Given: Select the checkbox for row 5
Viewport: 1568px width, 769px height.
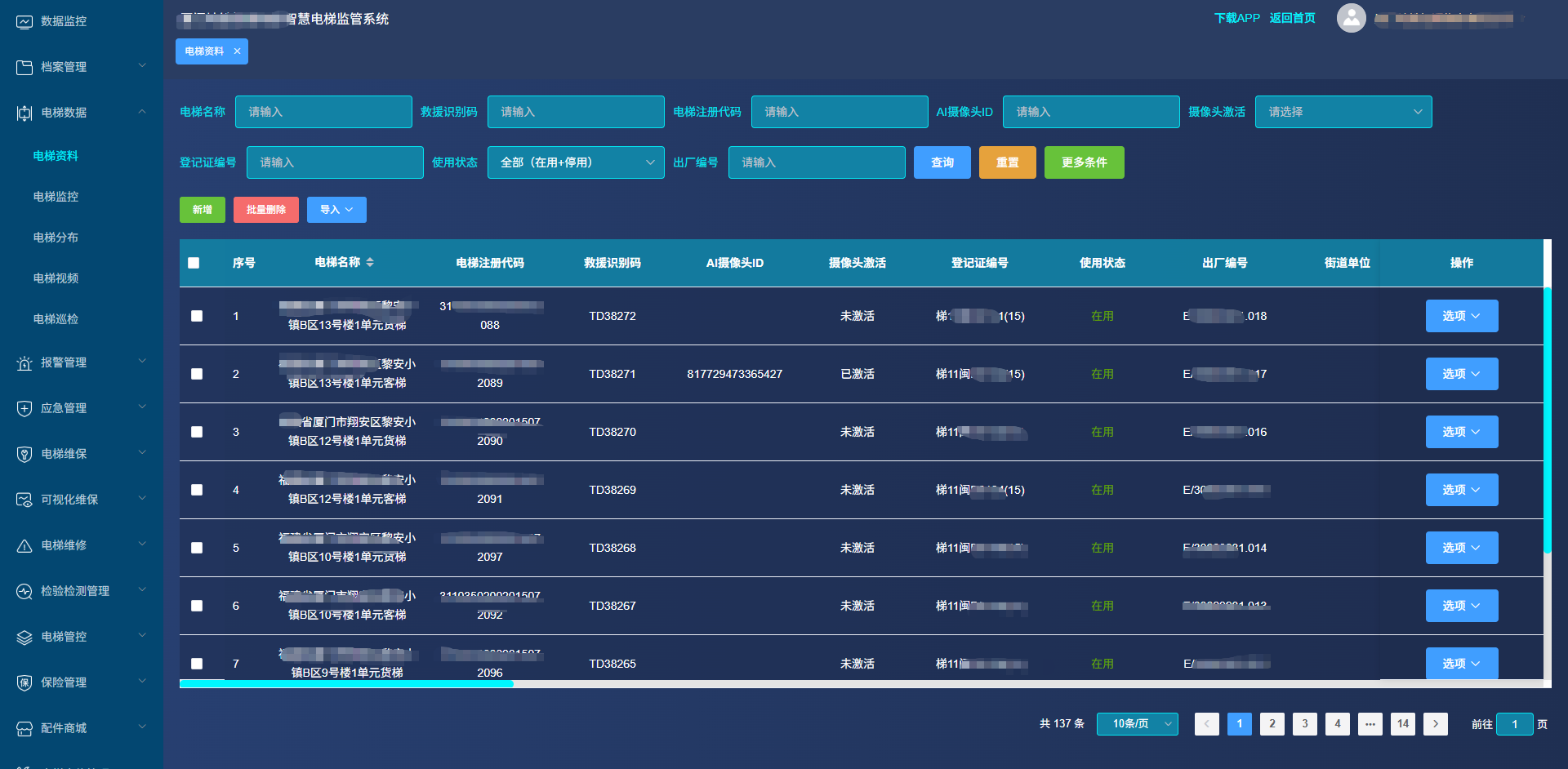Looking at the screenshot, I should point(197,548).
